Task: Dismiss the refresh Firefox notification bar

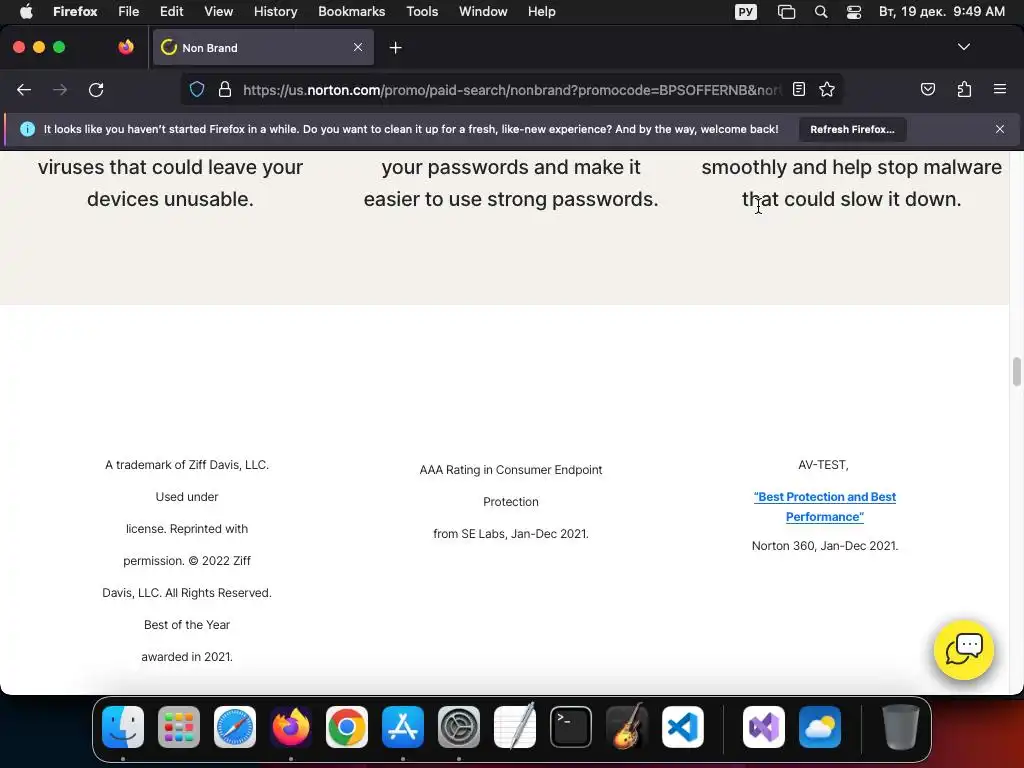Action: (x=1000, y=129)
